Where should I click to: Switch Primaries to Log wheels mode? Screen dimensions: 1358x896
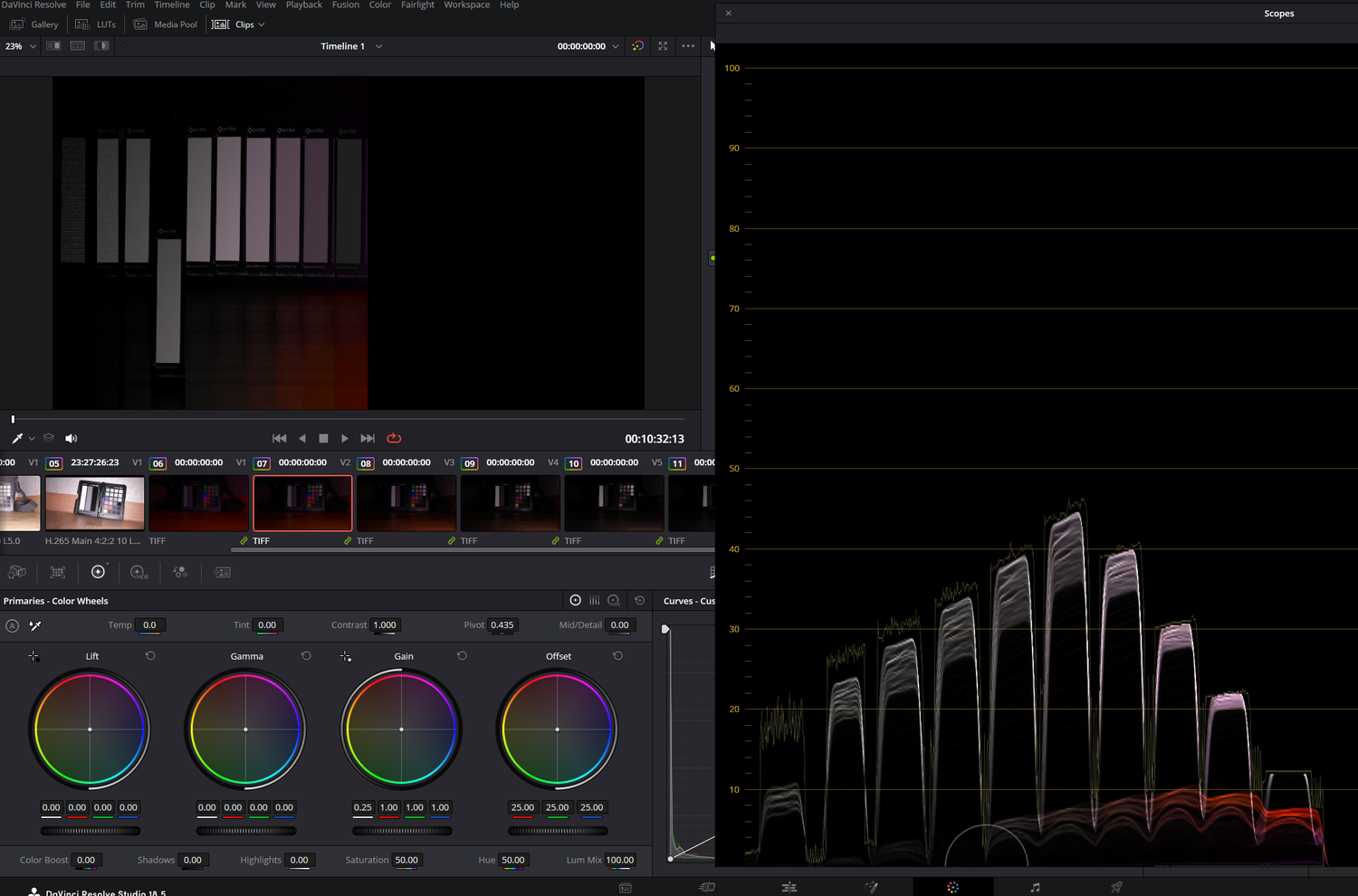click(614, 599)
